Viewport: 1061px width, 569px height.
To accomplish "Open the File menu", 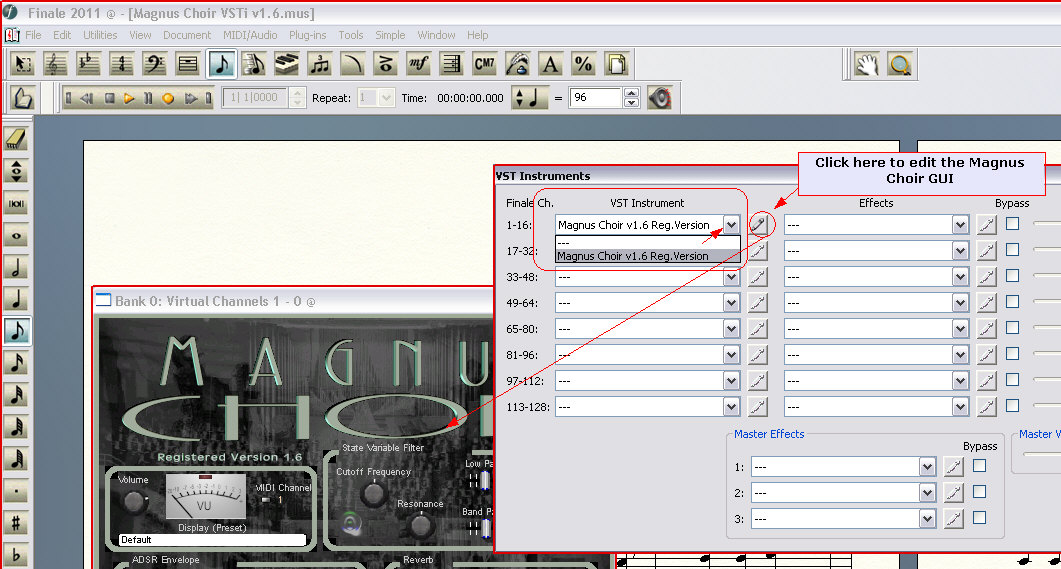I will pos(33,35).
